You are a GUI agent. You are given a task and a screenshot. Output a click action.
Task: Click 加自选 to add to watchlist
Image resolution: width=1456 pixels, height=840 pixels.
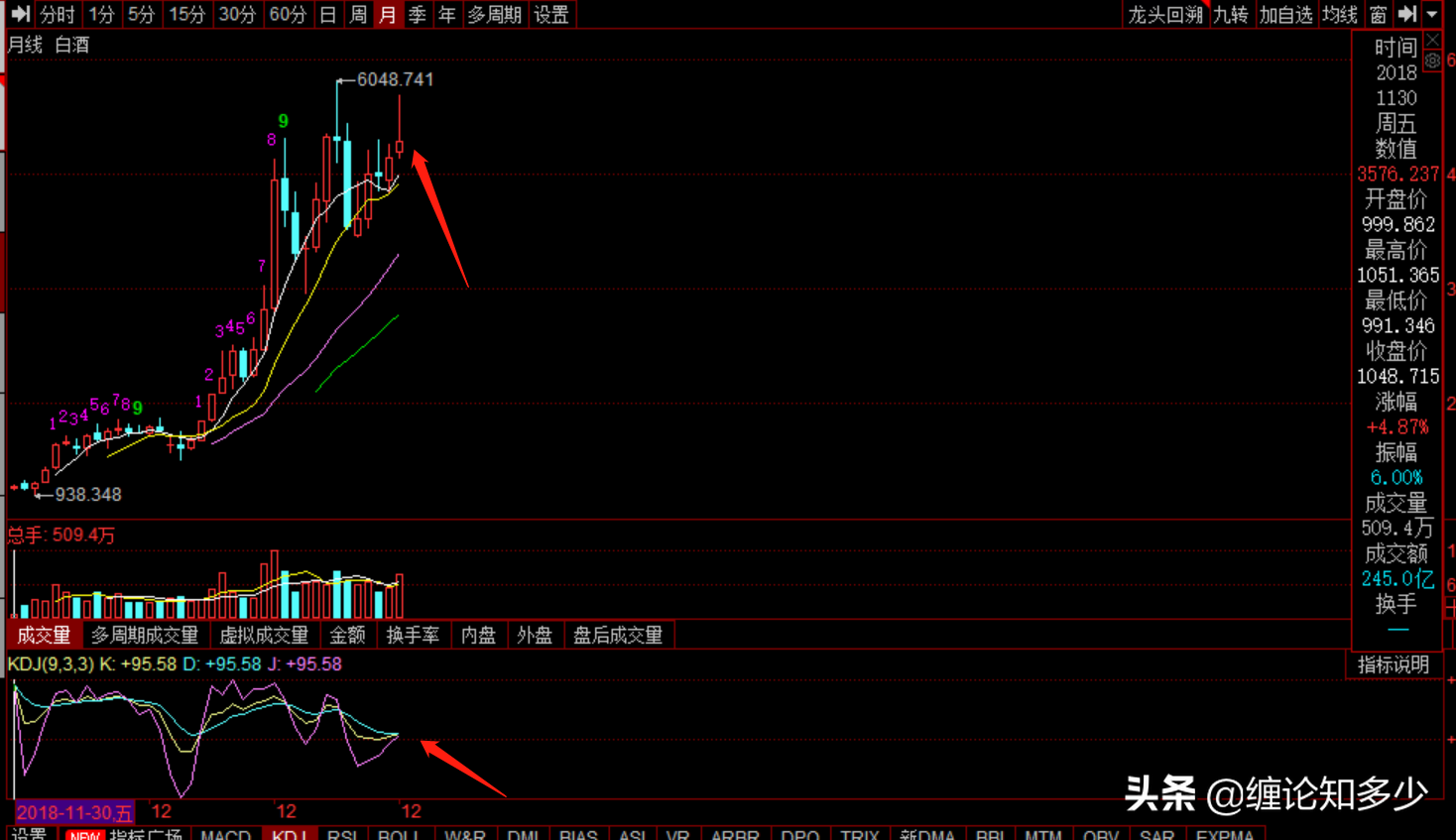[1285, 15]
